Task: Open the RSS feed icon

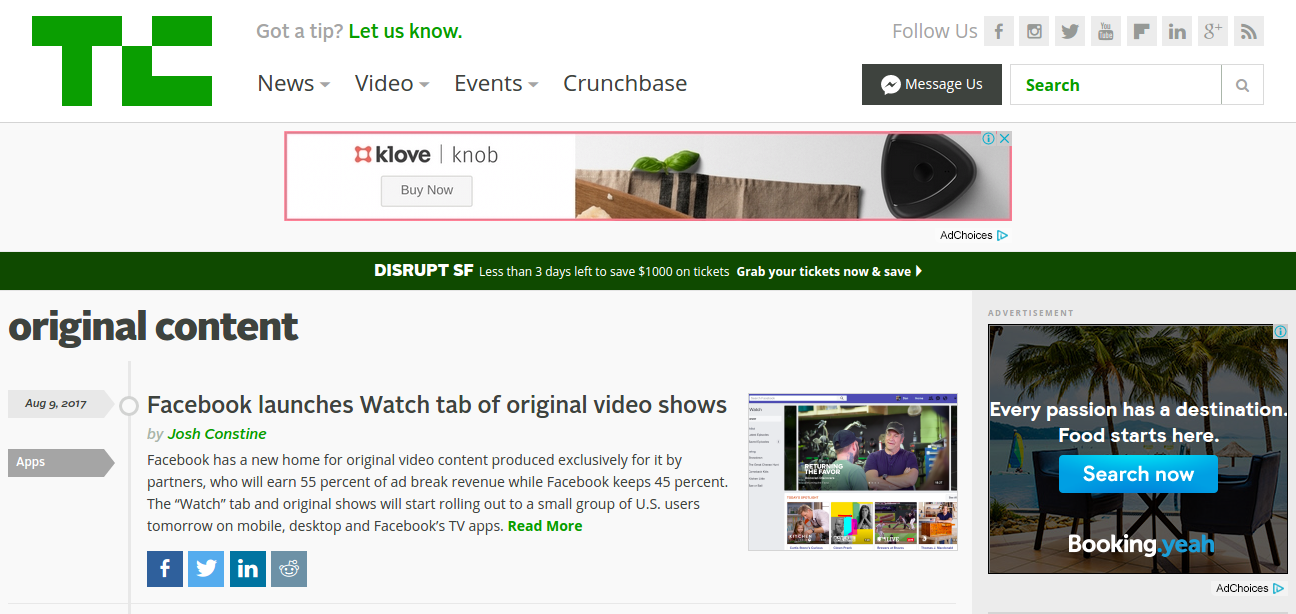Action: [1249, 31]
